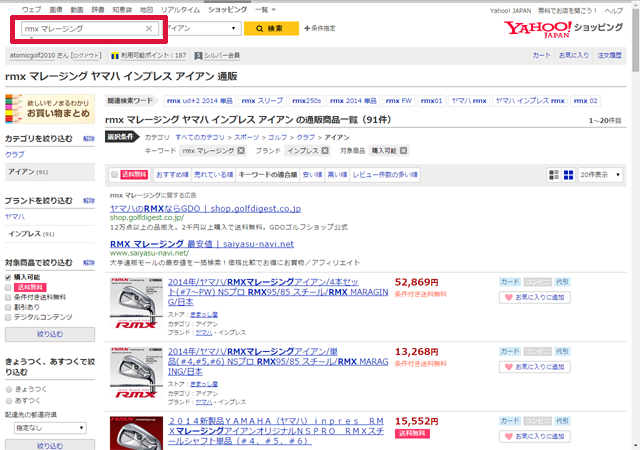Open the アイアン category dropdown
Viewport: 640px width, 450px height.
[202, 28]
